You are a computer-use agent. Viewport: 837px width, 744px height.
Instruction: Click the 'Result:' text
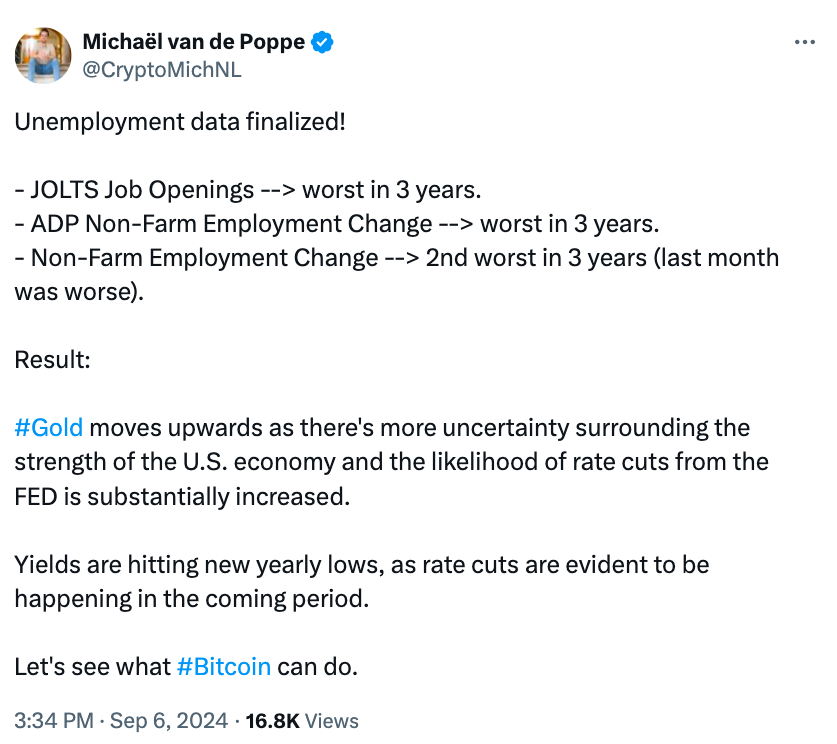point(52,360)
